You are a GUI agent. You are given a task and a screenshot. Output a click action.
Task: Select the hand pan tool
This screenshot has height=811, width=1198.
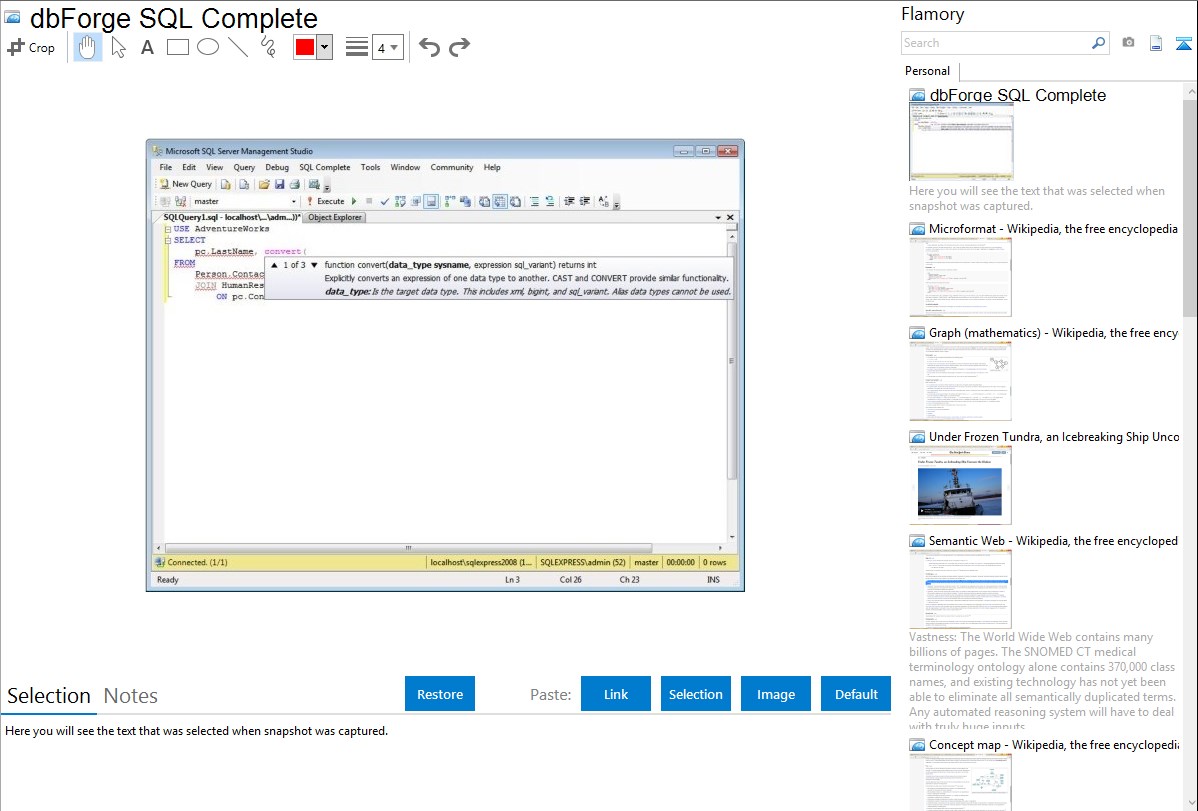(87, 47)
